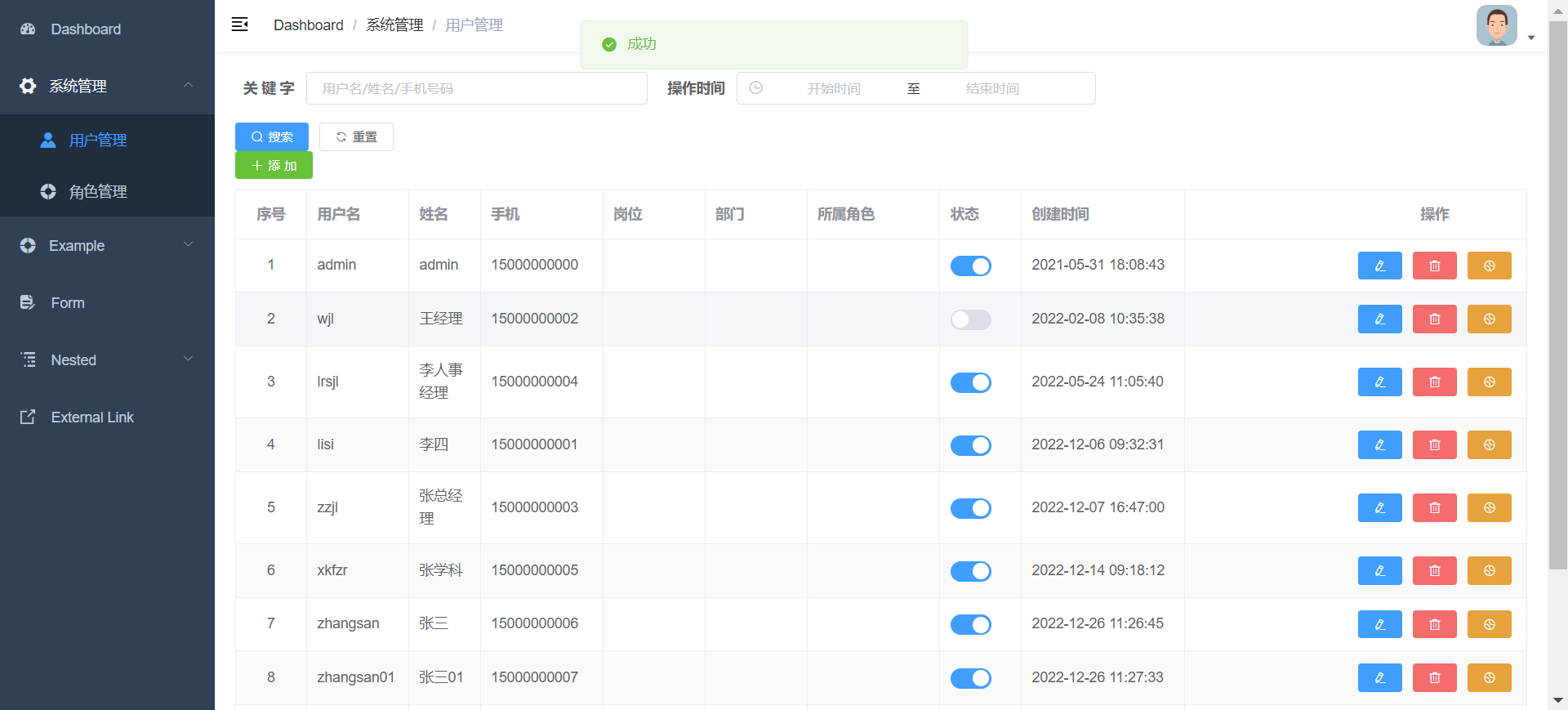Edit the lisi user row

pyautogui.click(x=1379, y=444)
